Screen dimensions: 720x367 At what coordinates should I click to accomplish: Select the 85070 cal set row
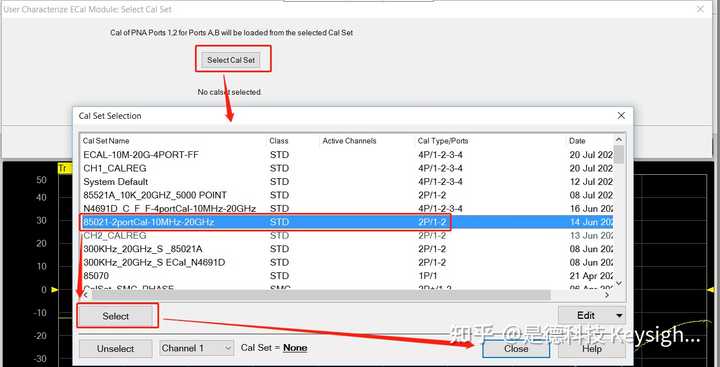pos(347,276)
